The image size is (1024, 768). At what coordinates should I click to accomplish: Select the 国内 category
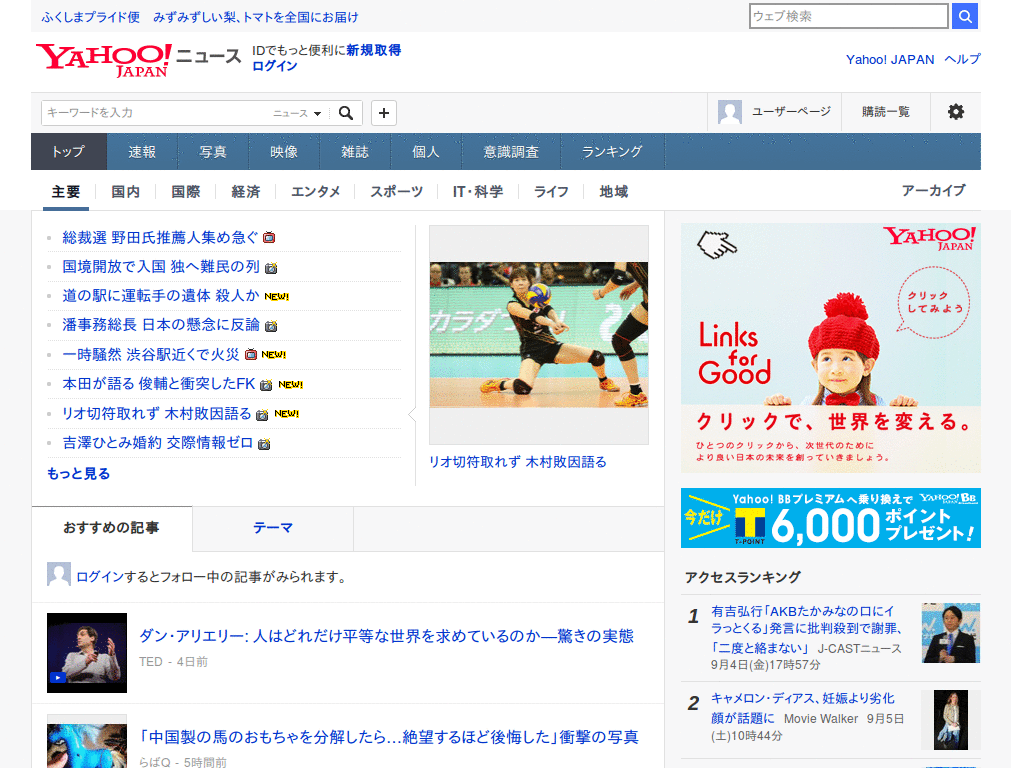pos(125,192)
